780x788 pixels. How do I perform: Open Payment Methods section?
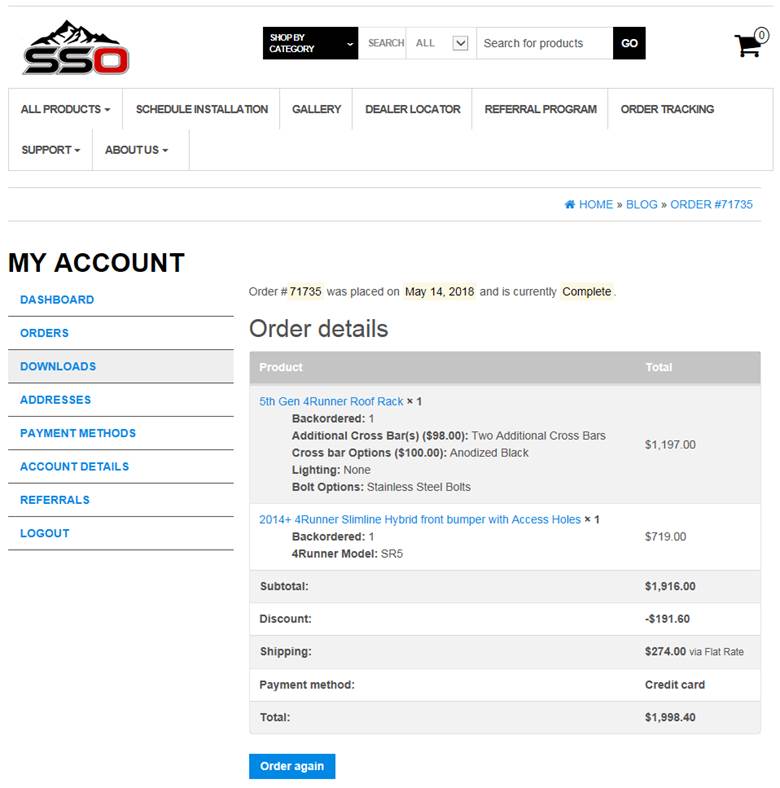click(x=78, y=433)
